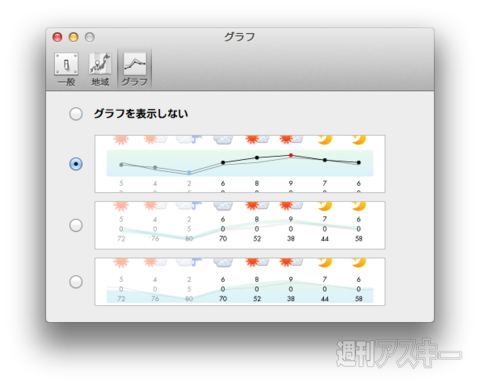Click the filled-area graph preview thumbnail
480x386 pixels.
click(x=240, y=282)
